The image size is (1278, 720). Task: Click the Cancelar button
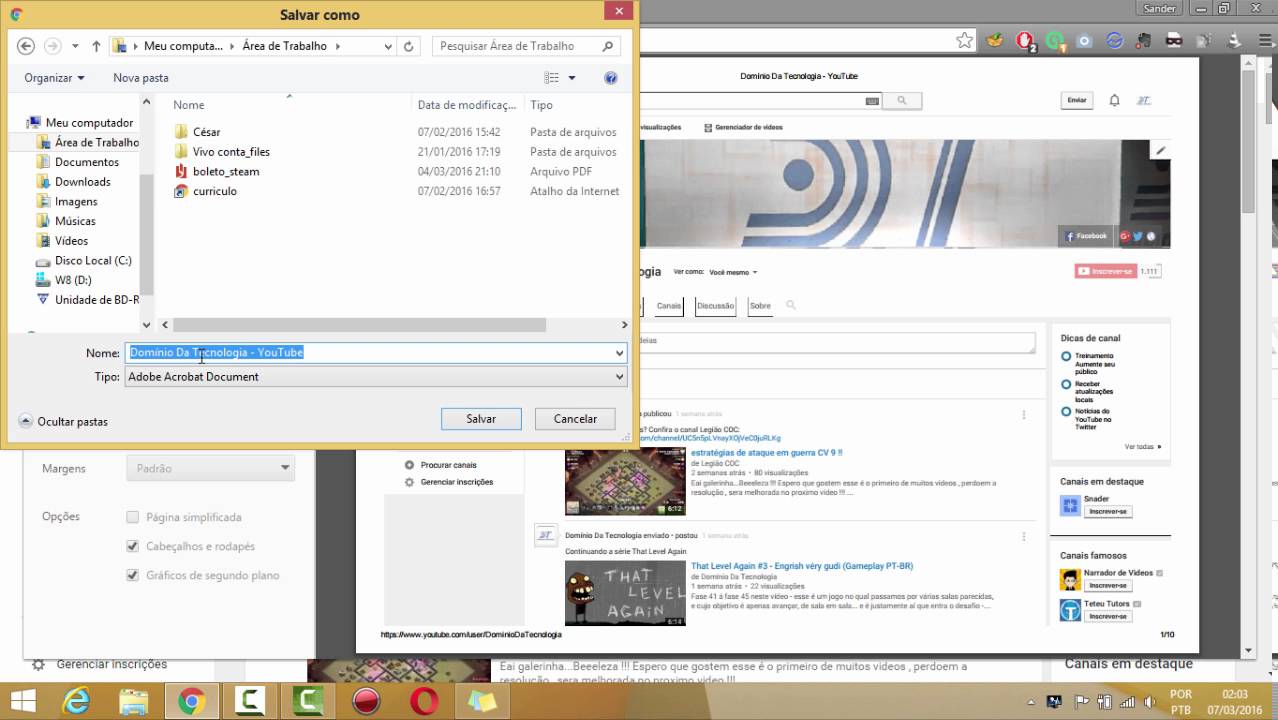[575, 419]
